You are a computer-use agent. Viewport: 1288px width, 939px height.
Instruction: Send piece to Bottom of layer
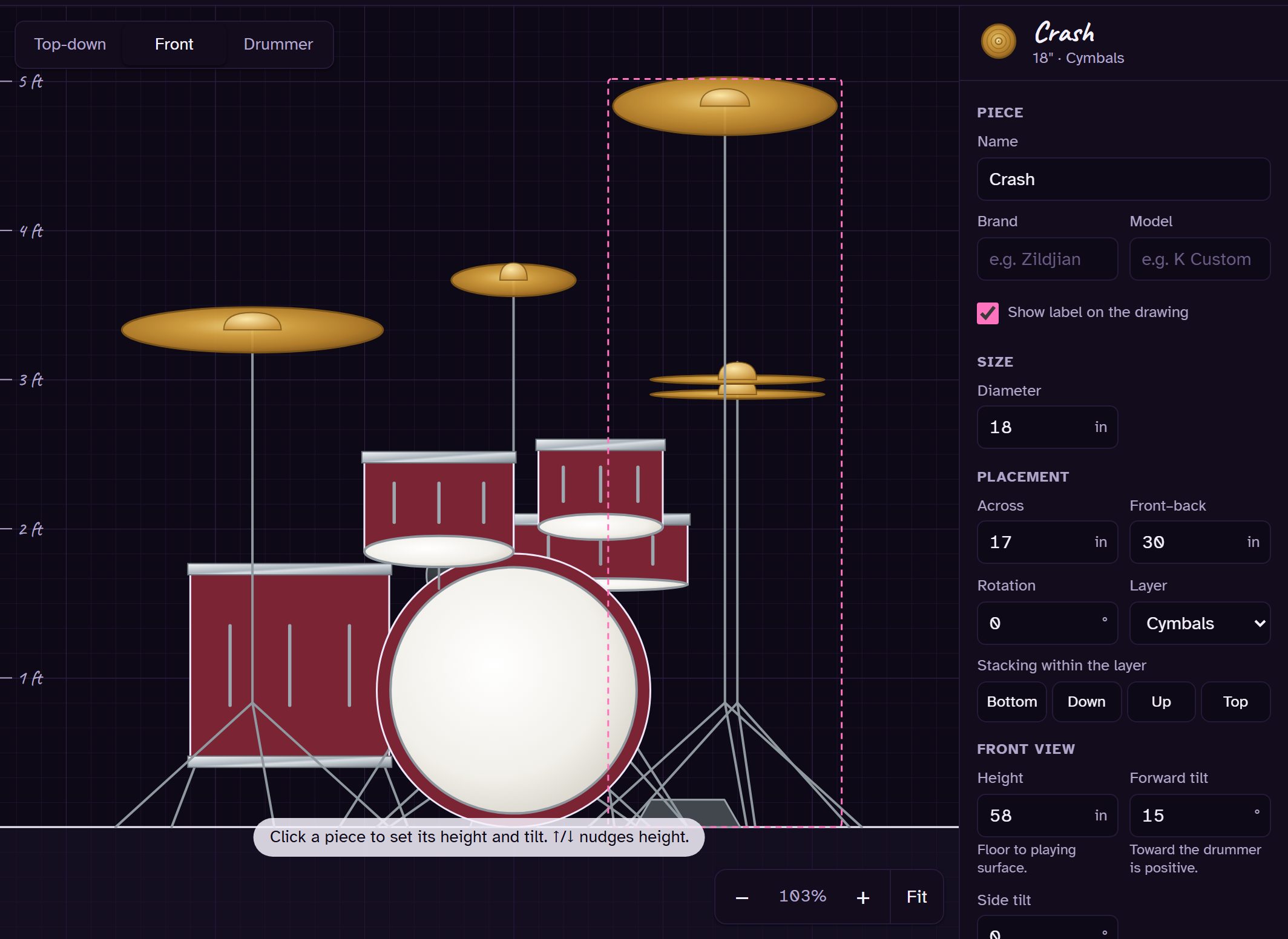tap(1011, 702)
